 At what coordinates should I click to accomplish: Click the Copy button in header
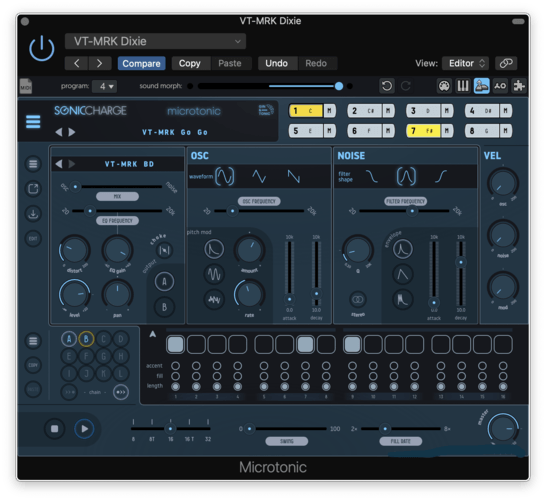pos(190,63)
